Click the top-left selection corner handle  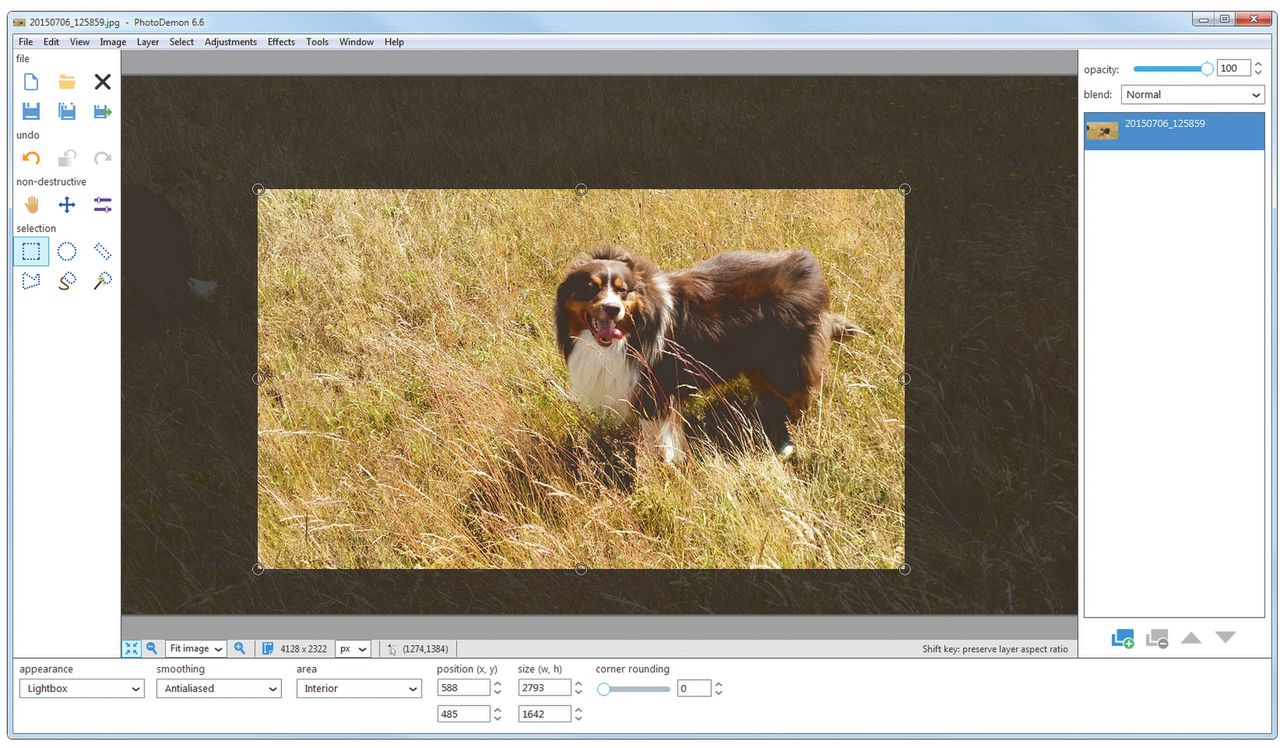point(258,189)
